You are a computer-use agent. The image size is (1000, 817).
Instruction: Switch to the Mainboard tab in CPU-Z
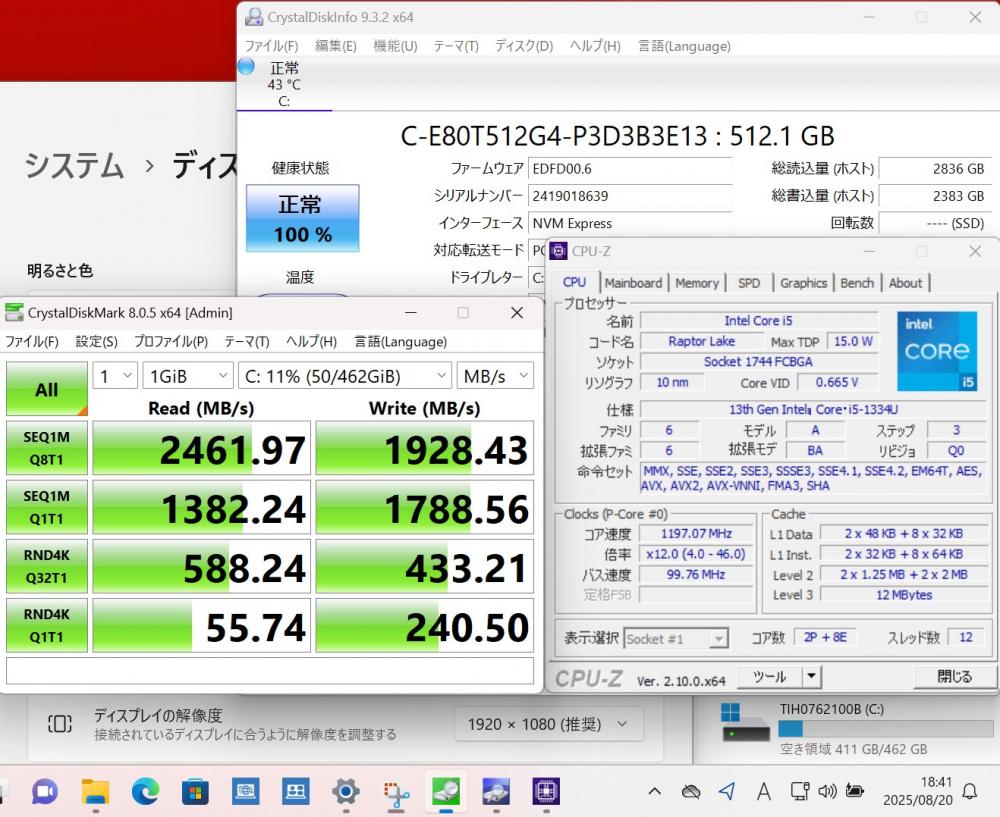pos(633,283)
